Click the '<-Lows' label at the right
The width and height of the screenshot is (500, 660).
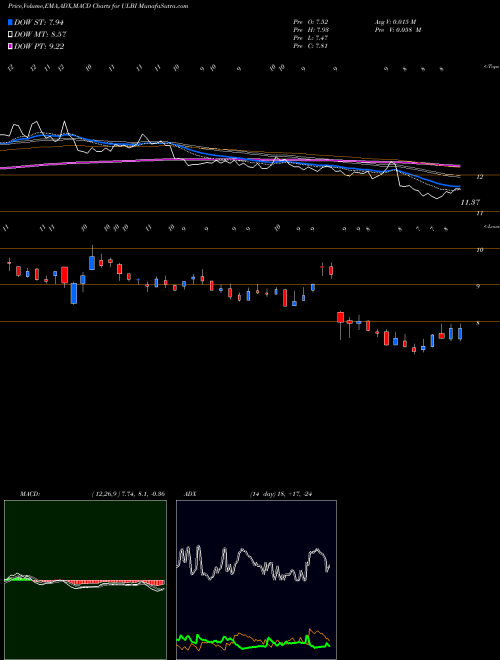tap(491, 226)
